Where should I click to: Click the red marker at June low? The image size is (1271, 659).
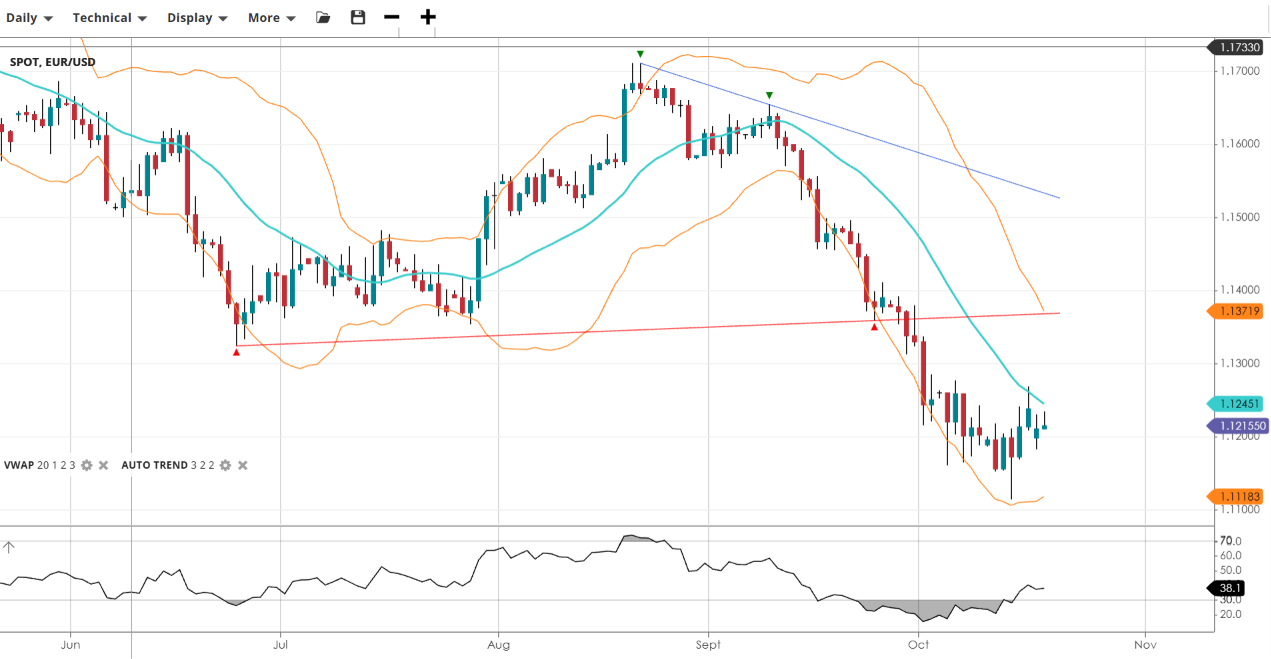tap(236, 352)
